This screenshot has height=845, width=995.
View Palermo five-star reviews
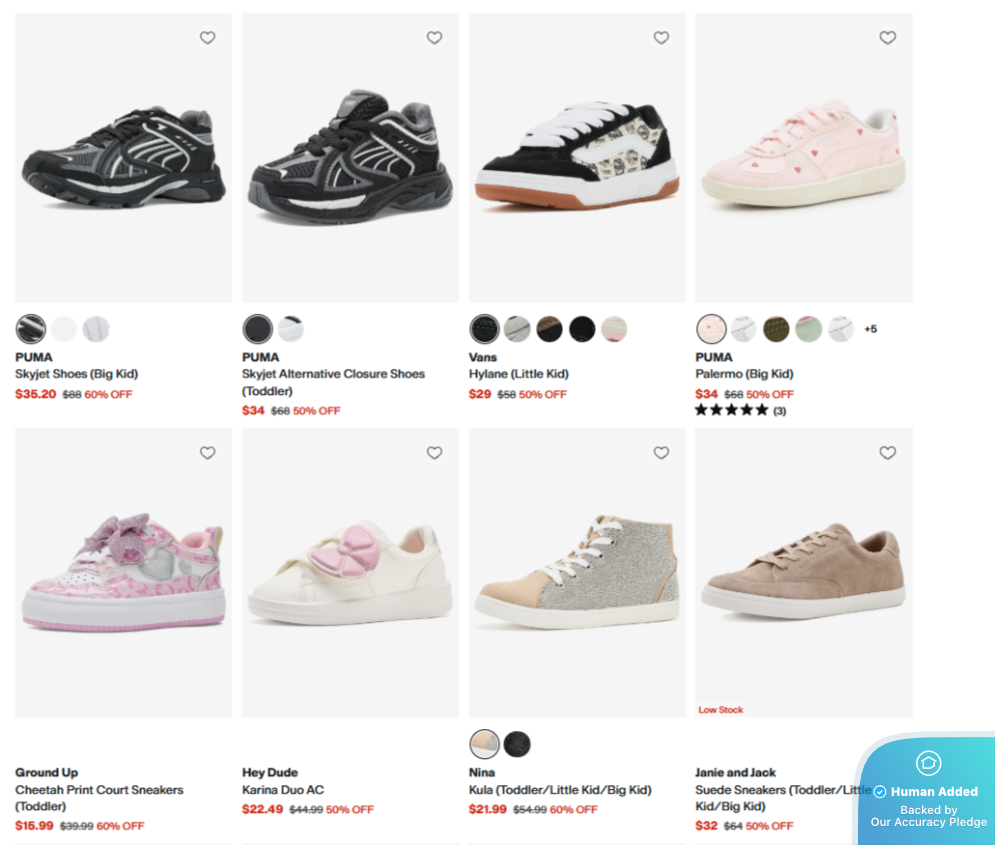pos(740,410)
